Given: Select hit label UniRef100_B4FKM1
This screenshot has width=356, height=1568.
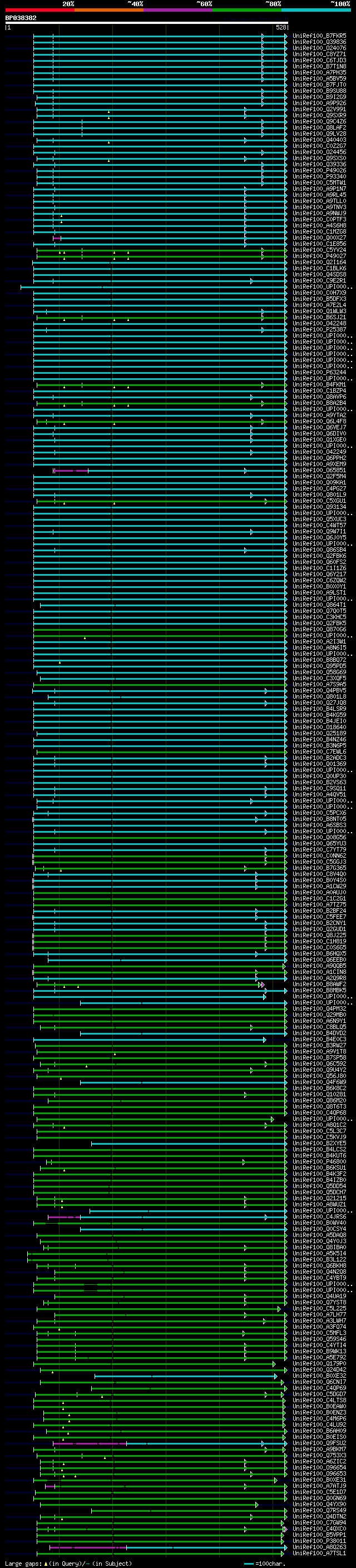Looking at the screenshot, I should [319, 385].
